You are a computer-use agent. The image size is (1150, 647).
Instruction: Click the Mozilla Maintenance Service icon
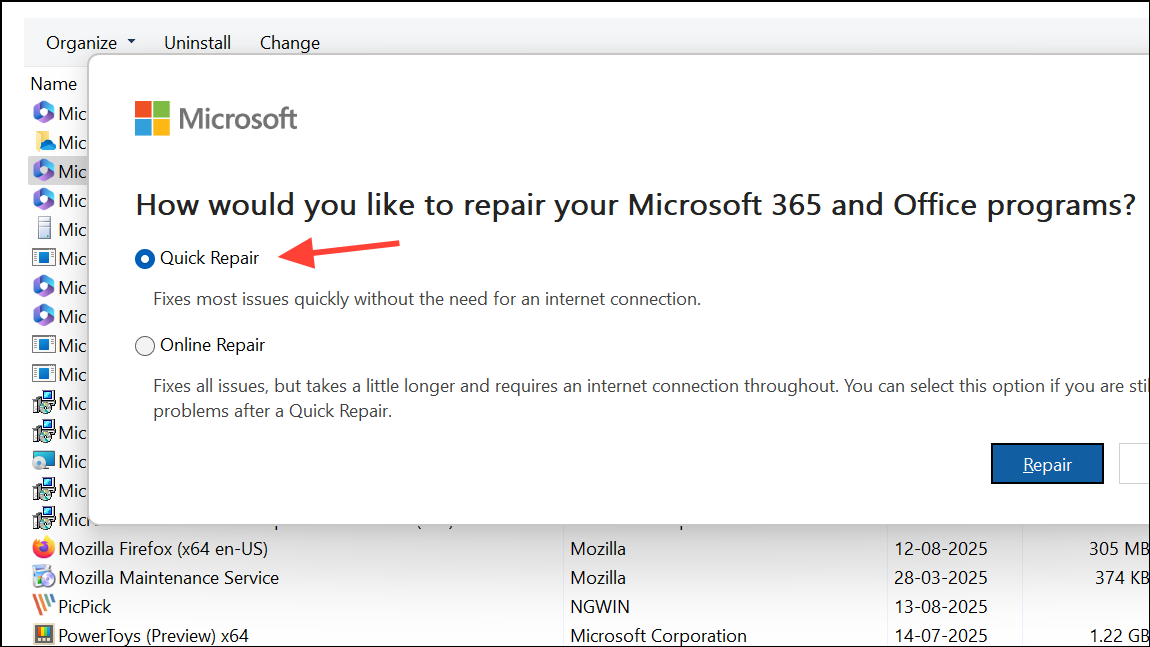[x=43, y=577]
